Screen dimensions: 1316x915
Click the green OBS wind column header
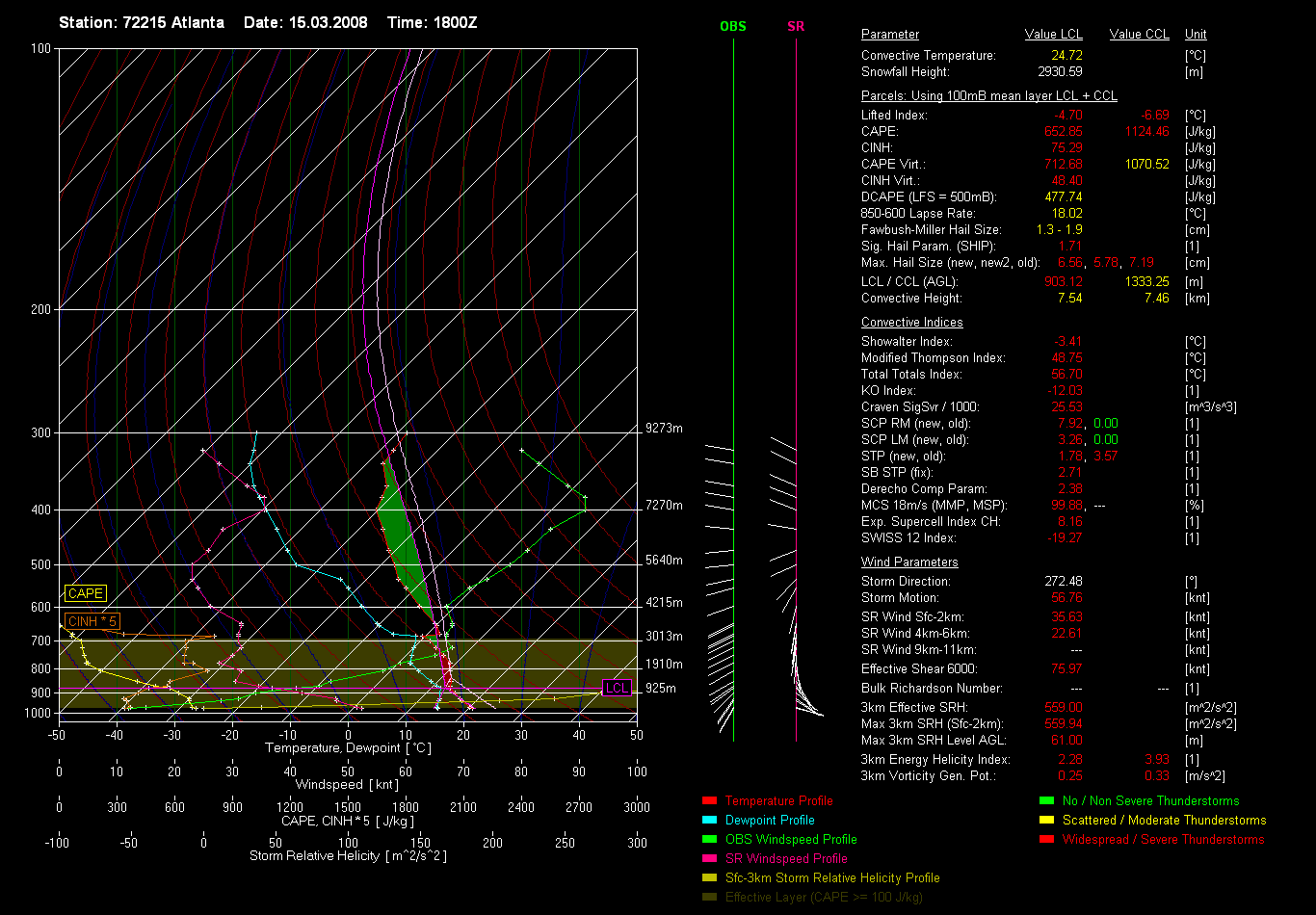[733, 26]
